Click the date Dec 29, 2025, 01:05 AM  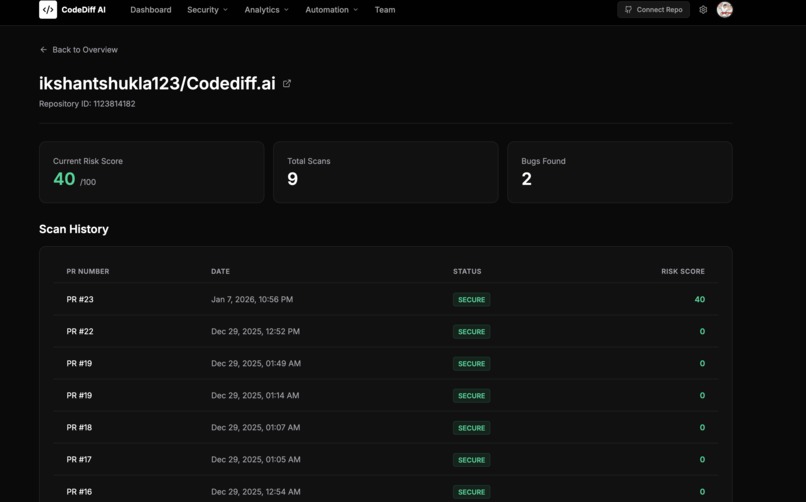[x=255, y=459]
